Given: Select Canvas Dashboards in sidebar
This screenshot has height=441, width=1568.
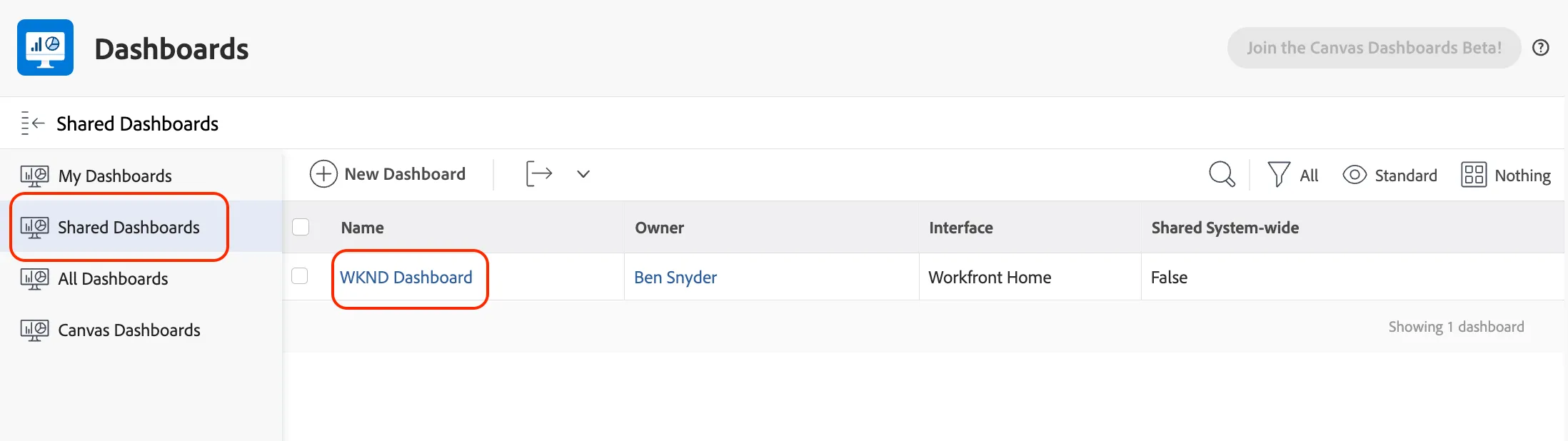Looking at the screenshot, I should (x=129, y=330).
